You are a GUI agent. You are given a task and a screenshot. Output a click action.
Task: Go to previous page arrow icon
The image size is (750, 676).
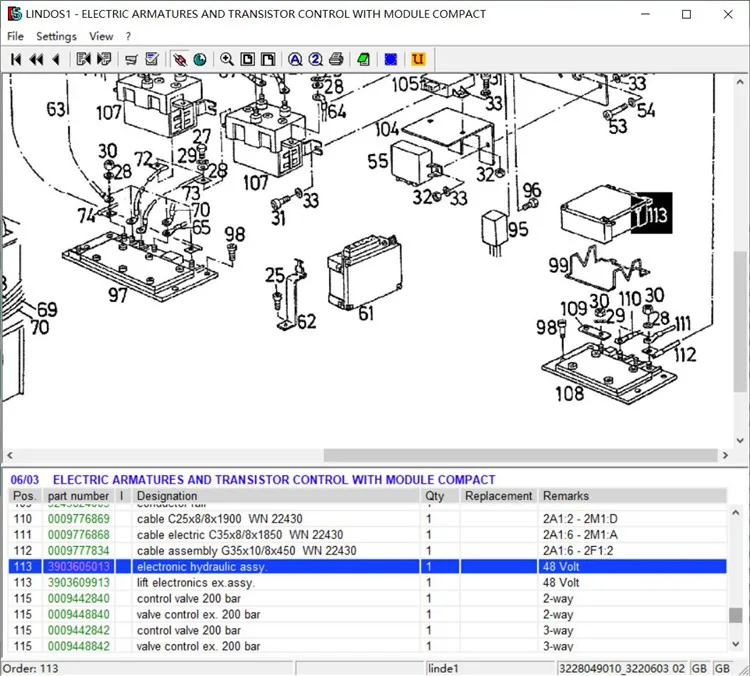(55, 59)
